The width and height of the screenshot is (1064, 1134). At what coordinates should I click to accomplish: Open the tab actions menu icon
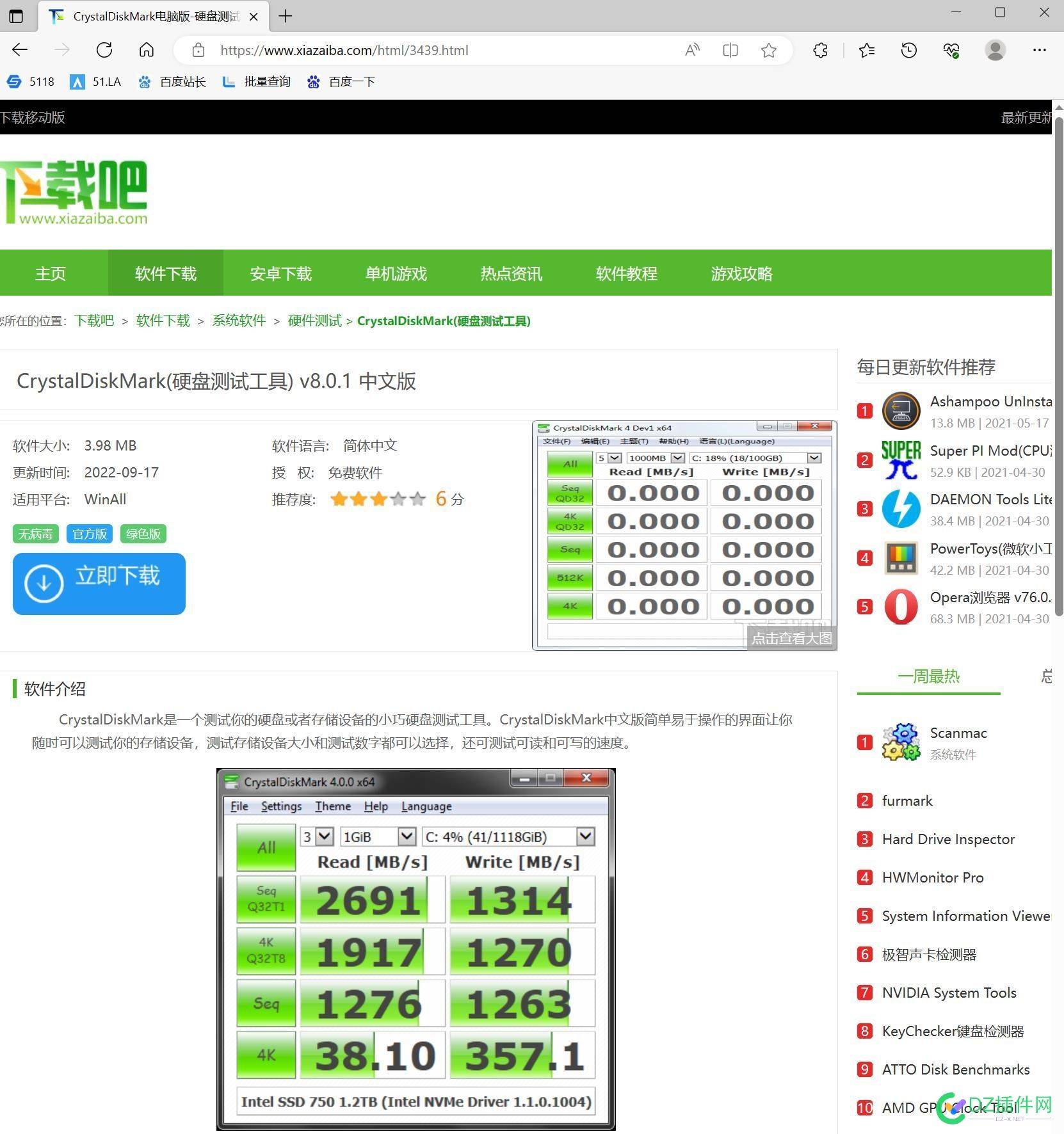(x=17, y=16)
